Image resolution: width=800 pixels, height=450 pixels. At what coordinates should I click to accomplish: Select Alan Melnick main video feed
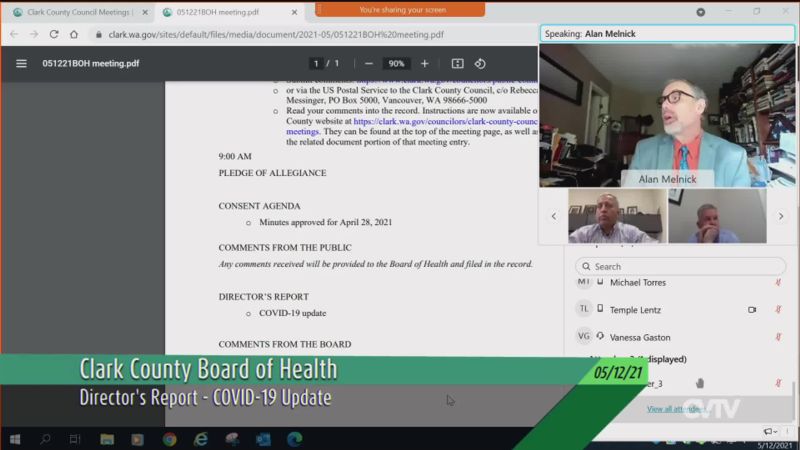[x=667, y=115]
